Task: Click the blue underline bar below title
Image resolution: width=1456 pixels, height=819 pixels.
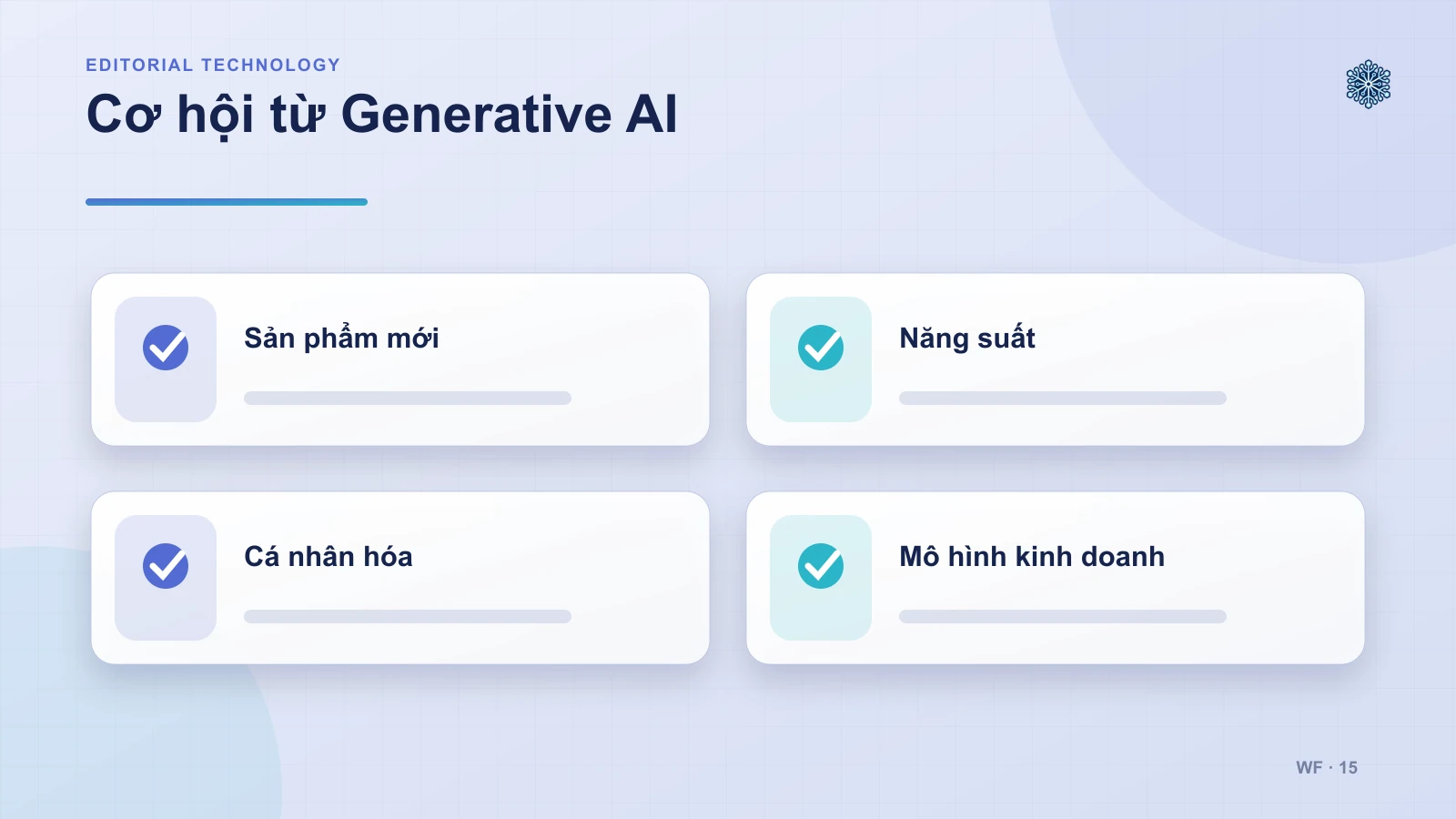Action: tap(227, 202)
